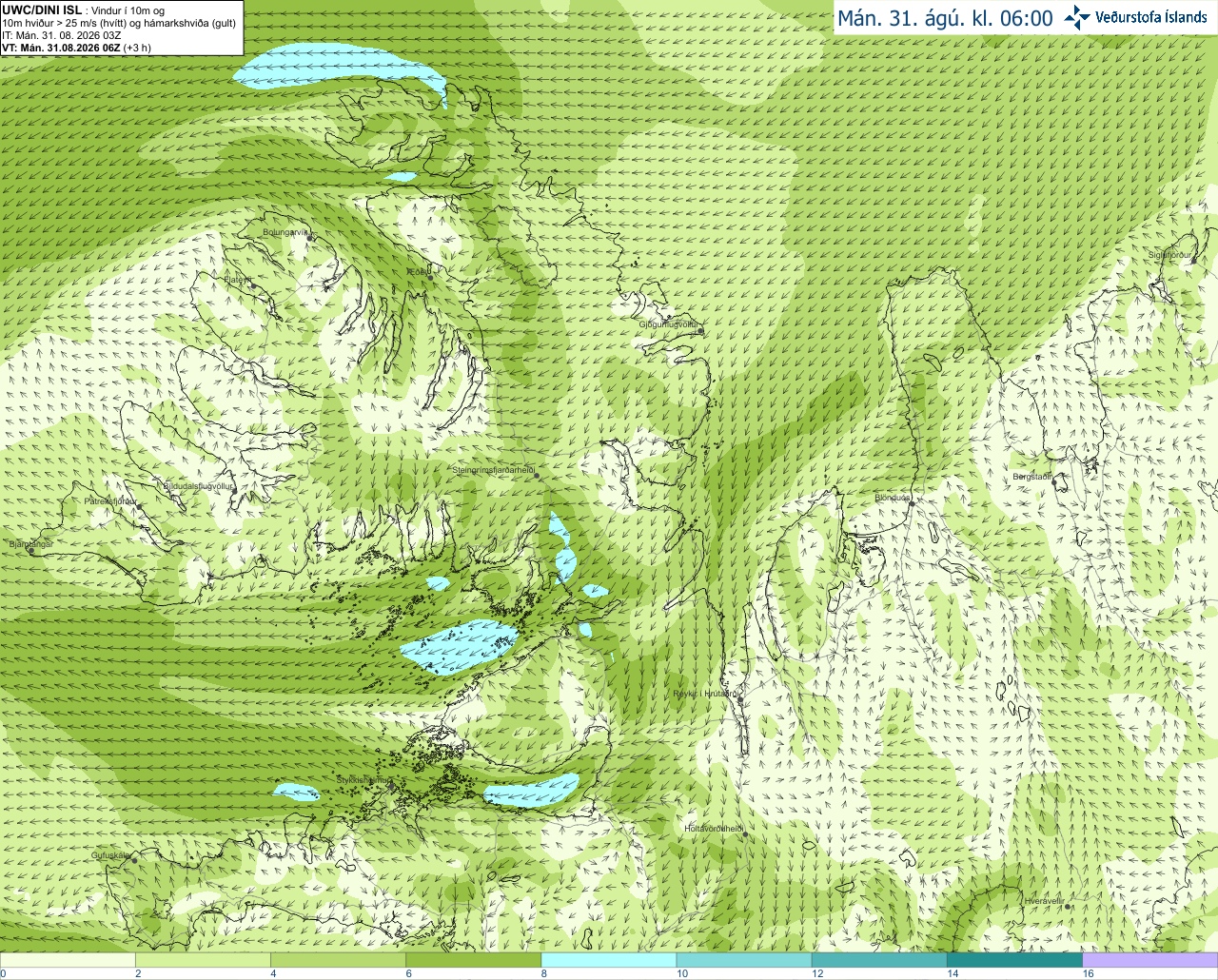Screen dimensions: 1218x980
Task: Pick the light cyan 8–10 legend swatch
Action: pos(608,960)
